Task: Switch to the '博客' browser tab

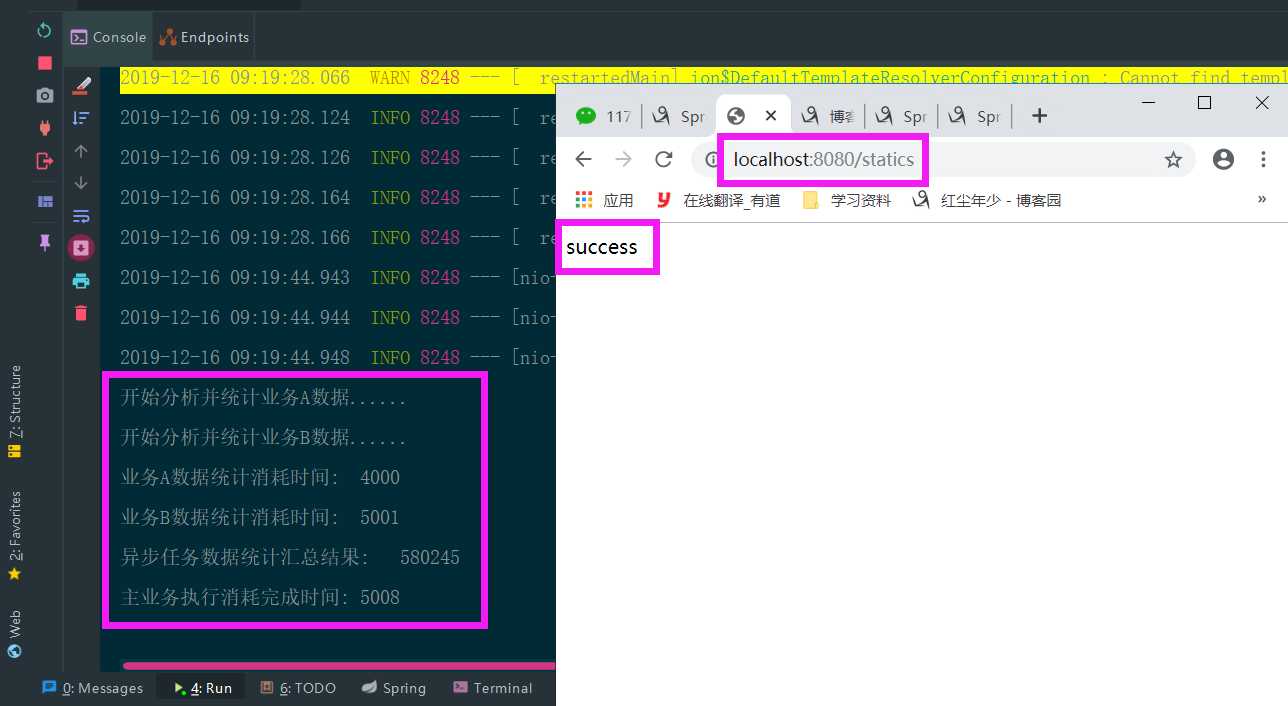Action: (x=826, y=116)
